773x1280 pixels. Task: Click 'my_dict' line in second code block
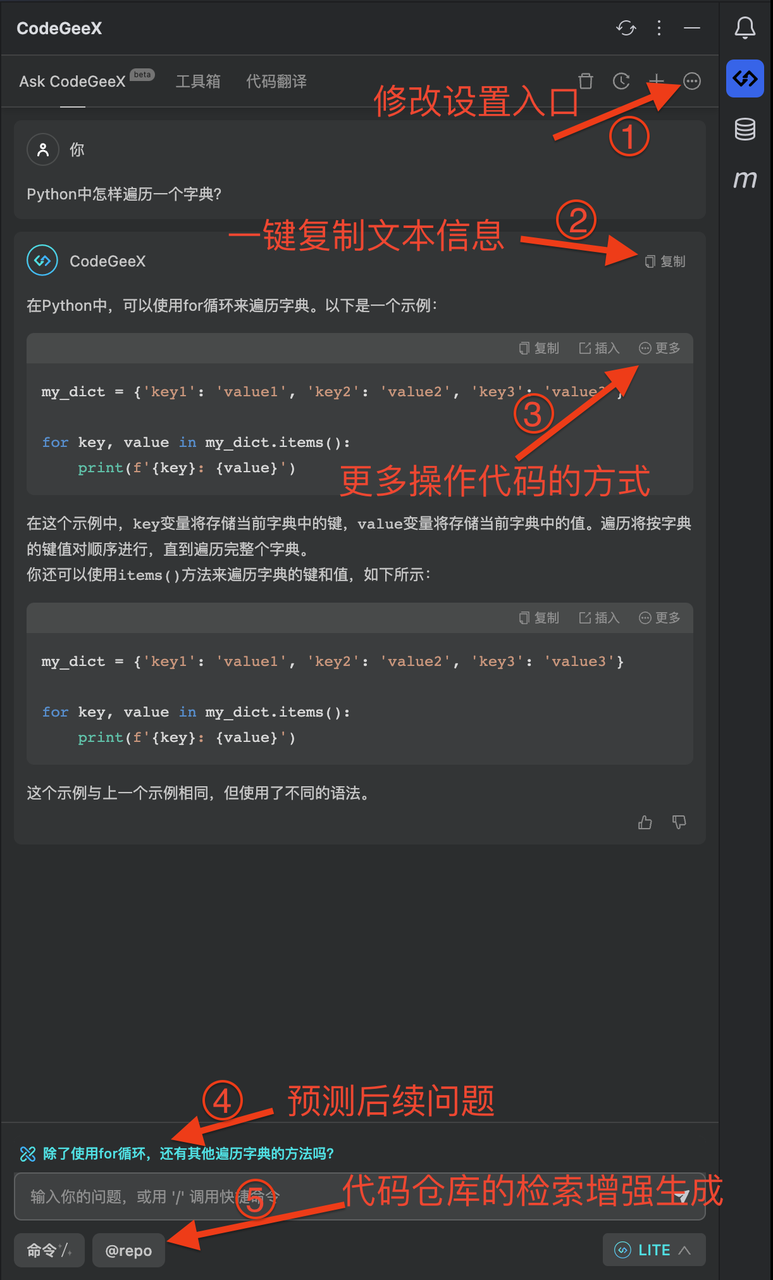(x=333, y=662)
